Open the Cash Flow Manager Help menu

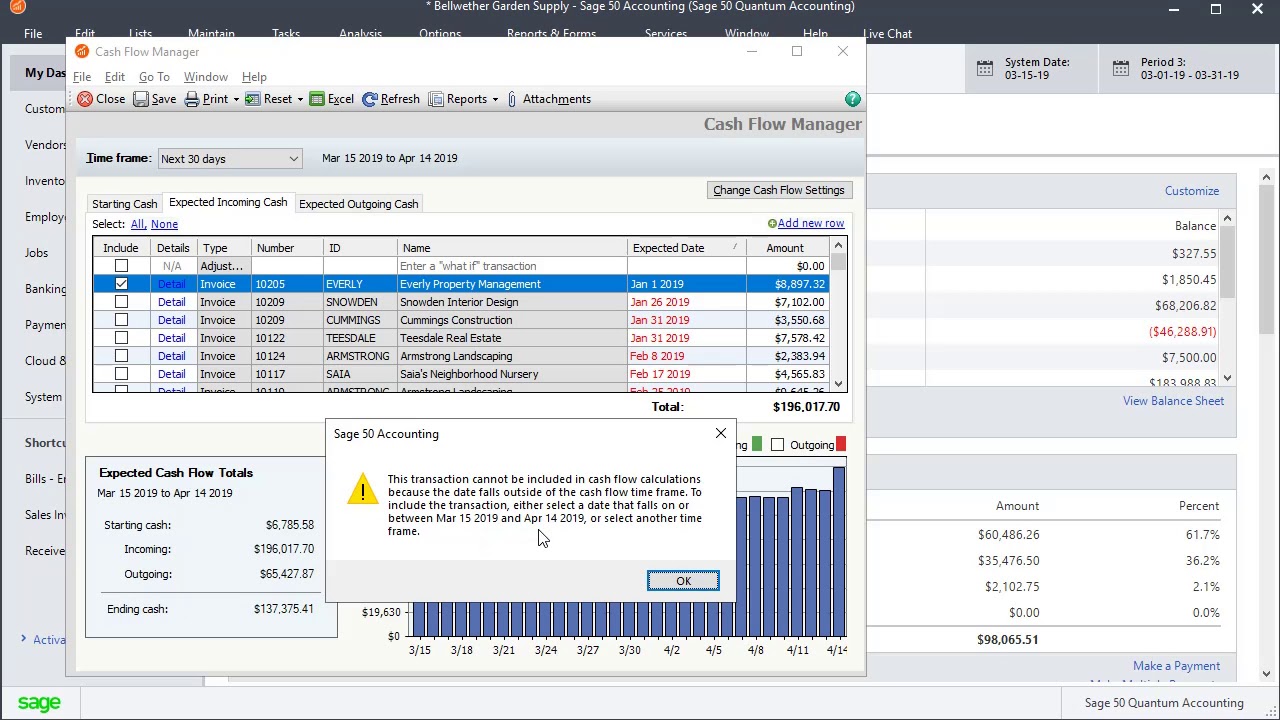(x=254, y=77)
